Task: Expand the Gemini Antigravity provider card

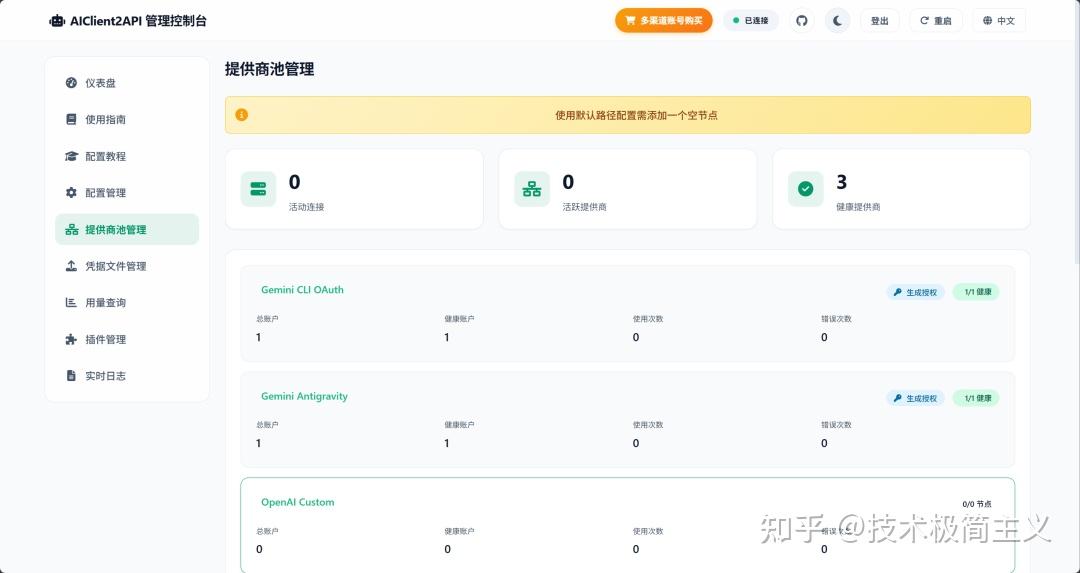Action: pyautogui.click(x=304, y=396)
